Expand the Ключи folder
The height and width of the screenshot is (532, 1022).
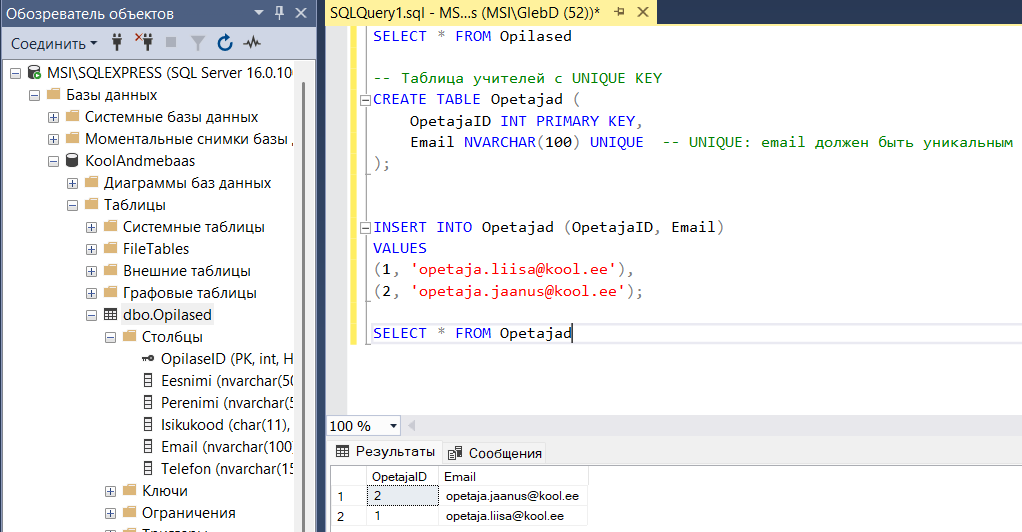[110, 492]
